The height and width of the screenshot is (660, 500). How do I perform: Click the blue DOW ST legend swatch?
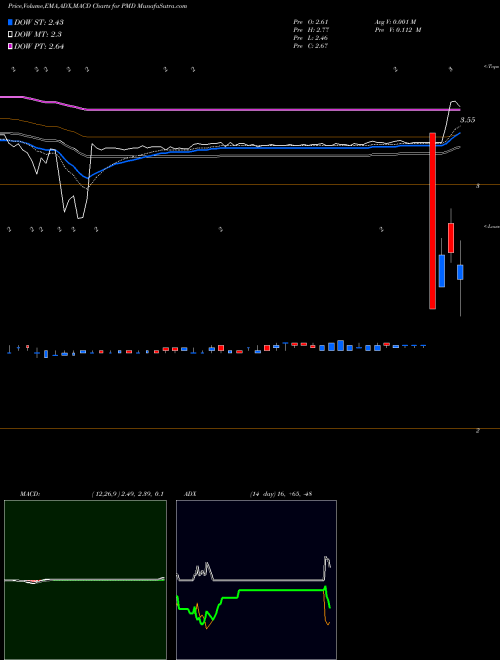[11, 22]
